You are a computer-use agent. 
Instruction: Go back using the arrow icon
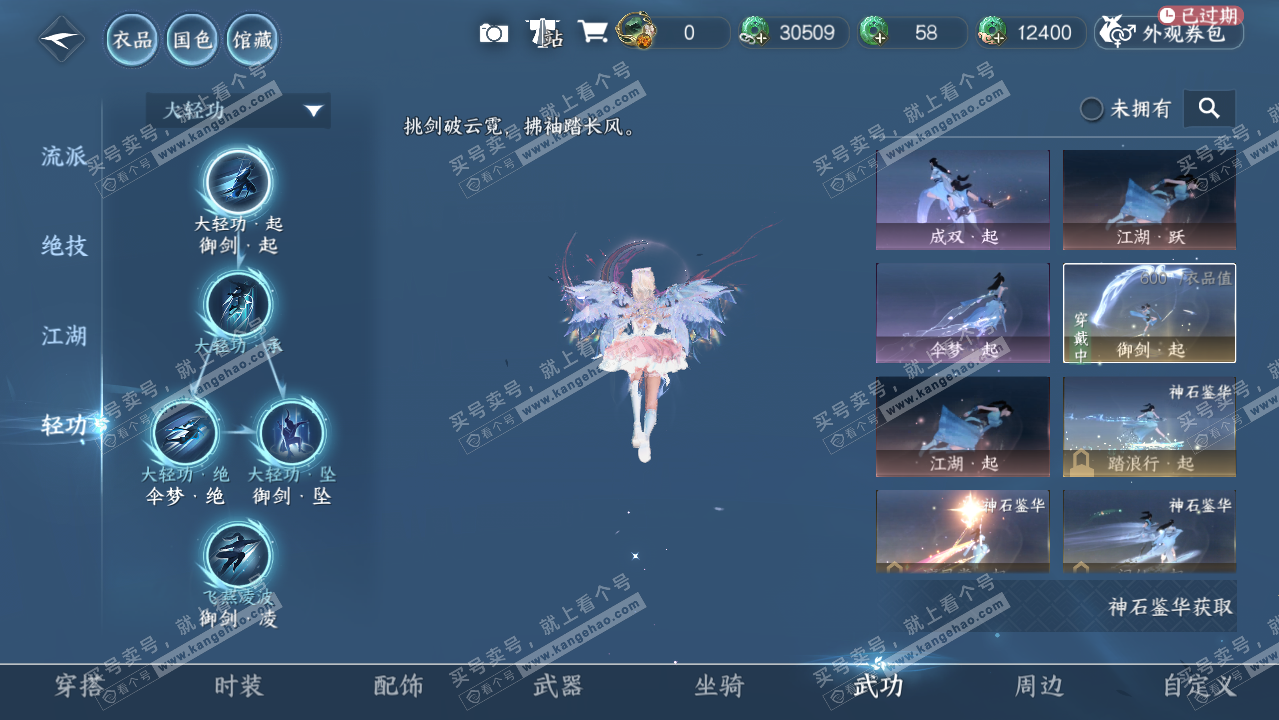pyautogui.click(x=62, y=39)
